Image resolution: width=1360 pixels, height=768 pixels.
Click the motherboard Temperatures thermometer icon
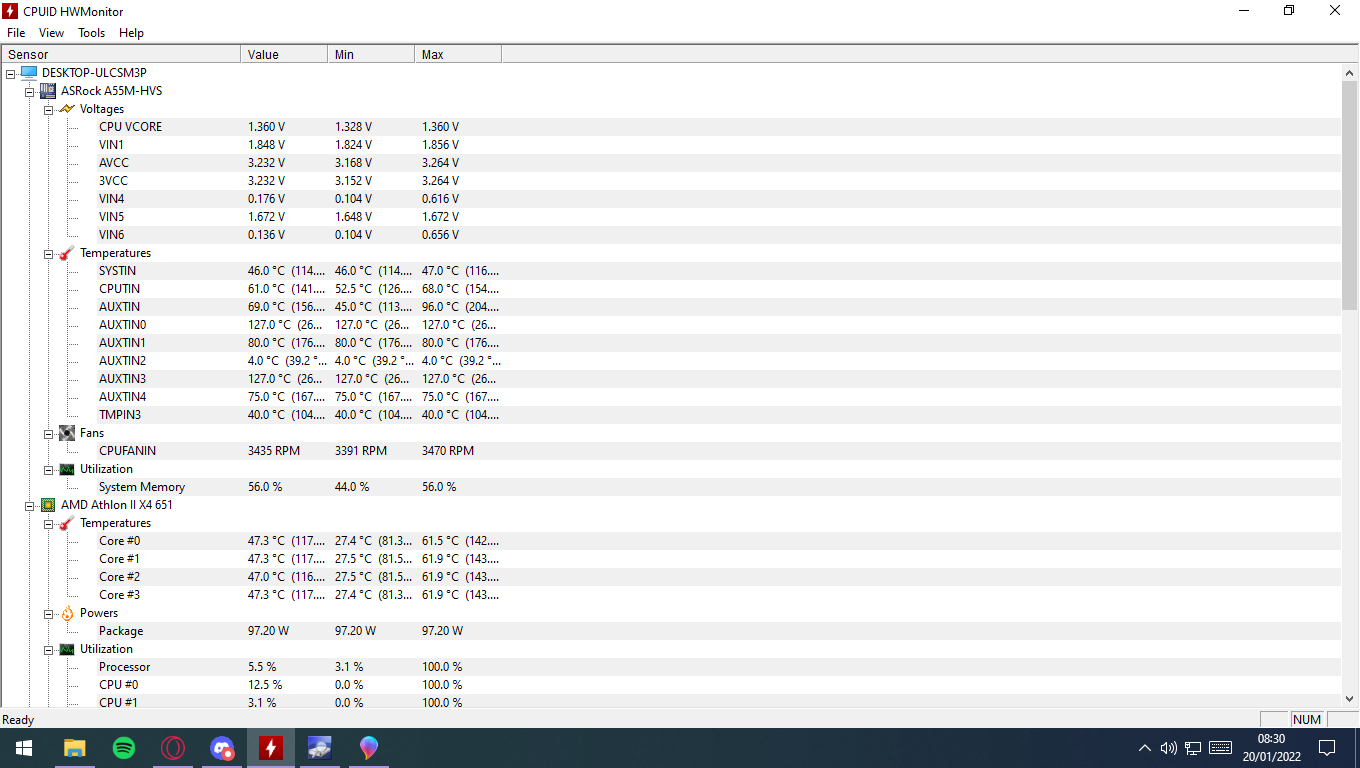[x=66, y=253]
